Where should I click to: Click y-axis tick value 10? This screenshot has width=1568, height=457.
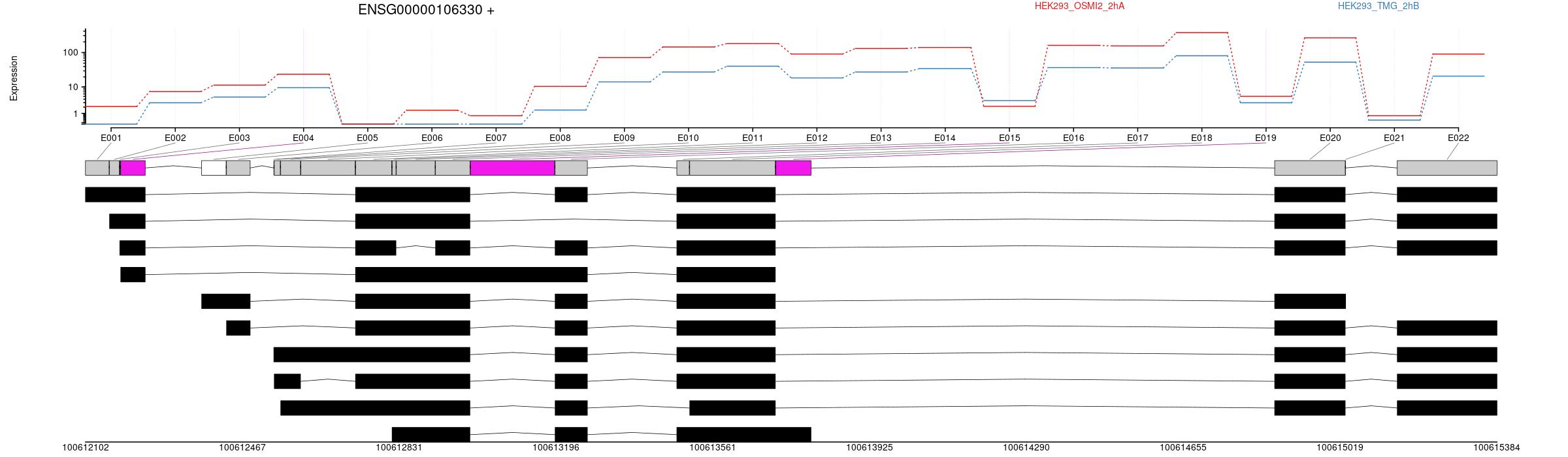(x=73, y=87)
